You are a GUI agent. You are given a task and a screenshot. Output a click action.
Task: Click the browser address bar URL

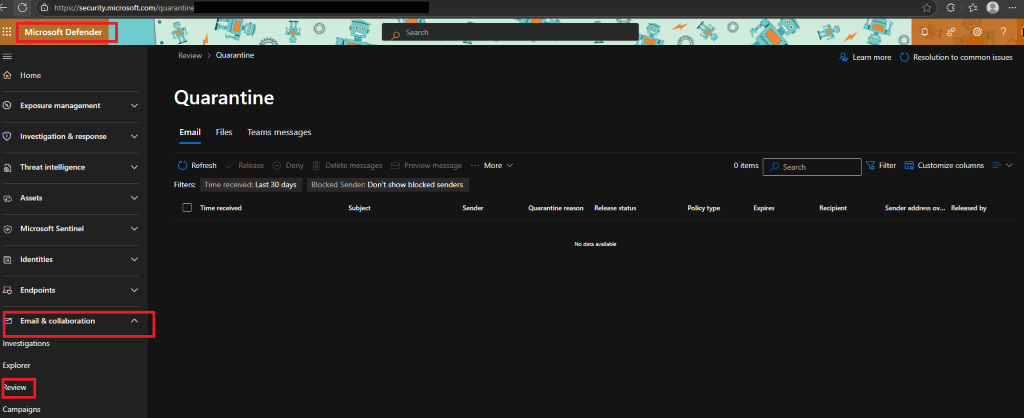click(125, 8)
